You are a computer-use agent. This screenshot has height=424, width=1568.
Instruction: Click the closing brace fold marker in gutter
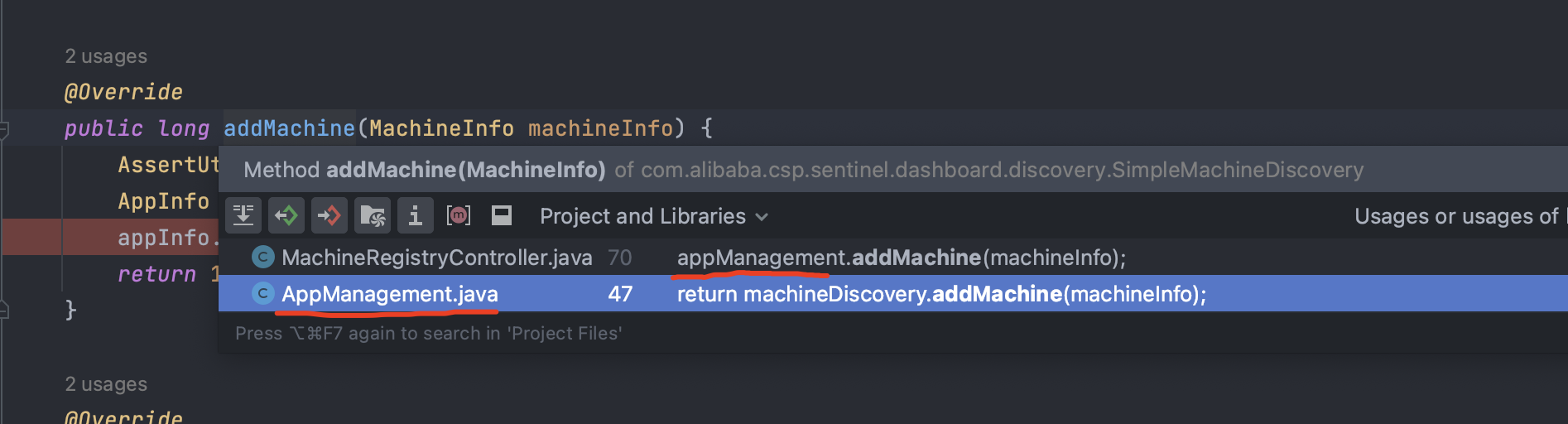point(4,311)
